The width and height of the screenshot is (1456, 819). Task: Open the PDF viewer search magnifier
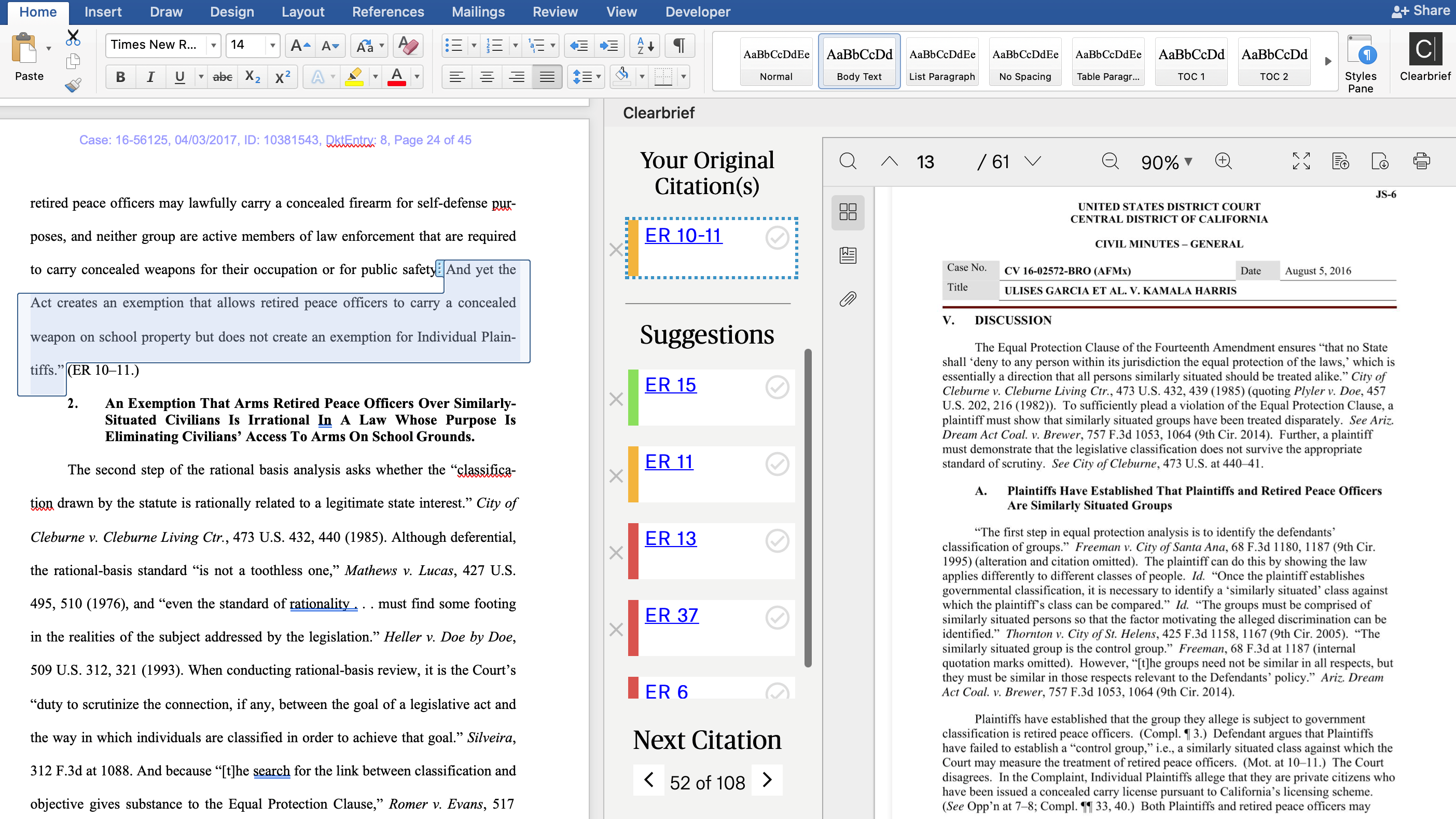(x=848, y=162)
